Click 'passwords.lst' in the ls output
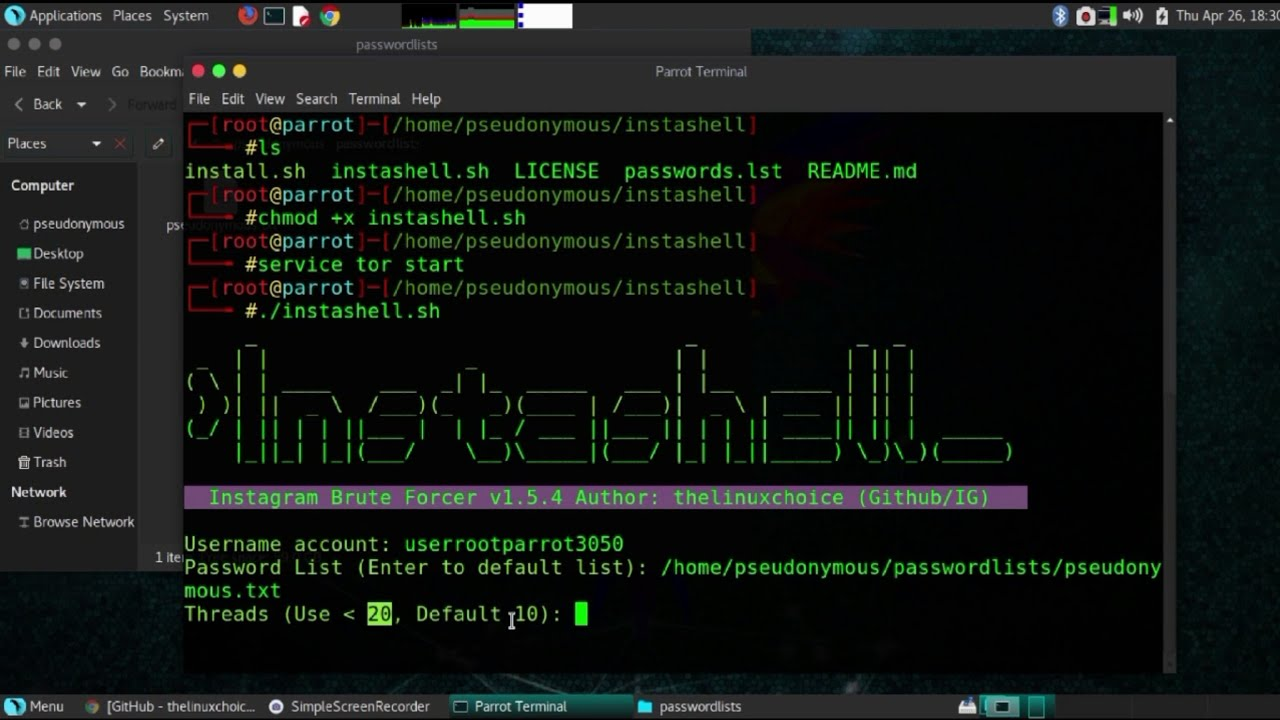The height and width of the screenshot is (720, 1280). [x=703, y=171]
